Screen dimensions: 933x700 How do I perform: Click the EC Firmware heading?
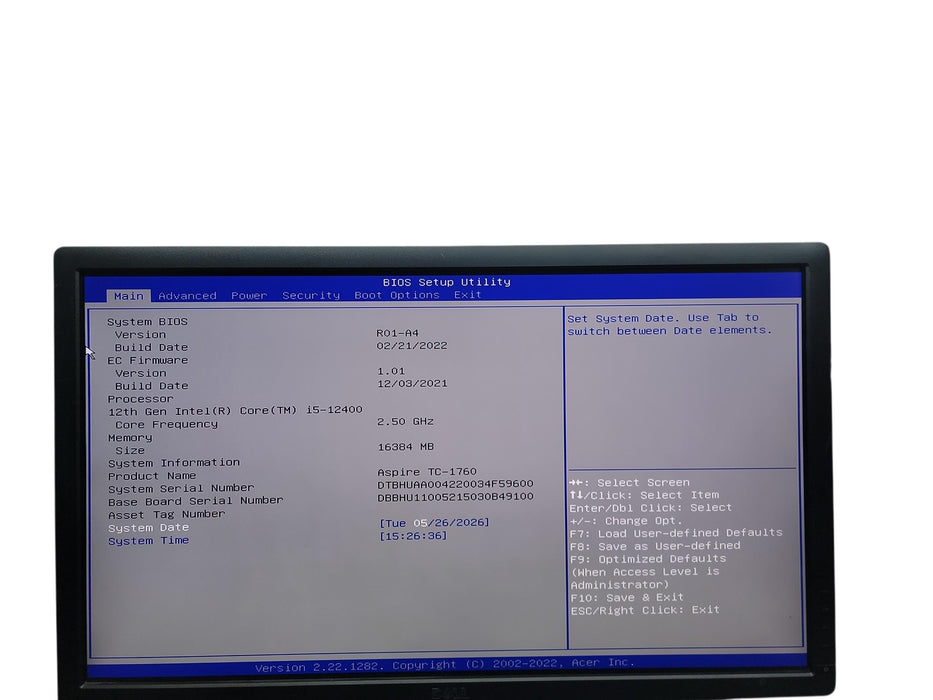pyautogui.click(x=148, y=360)
